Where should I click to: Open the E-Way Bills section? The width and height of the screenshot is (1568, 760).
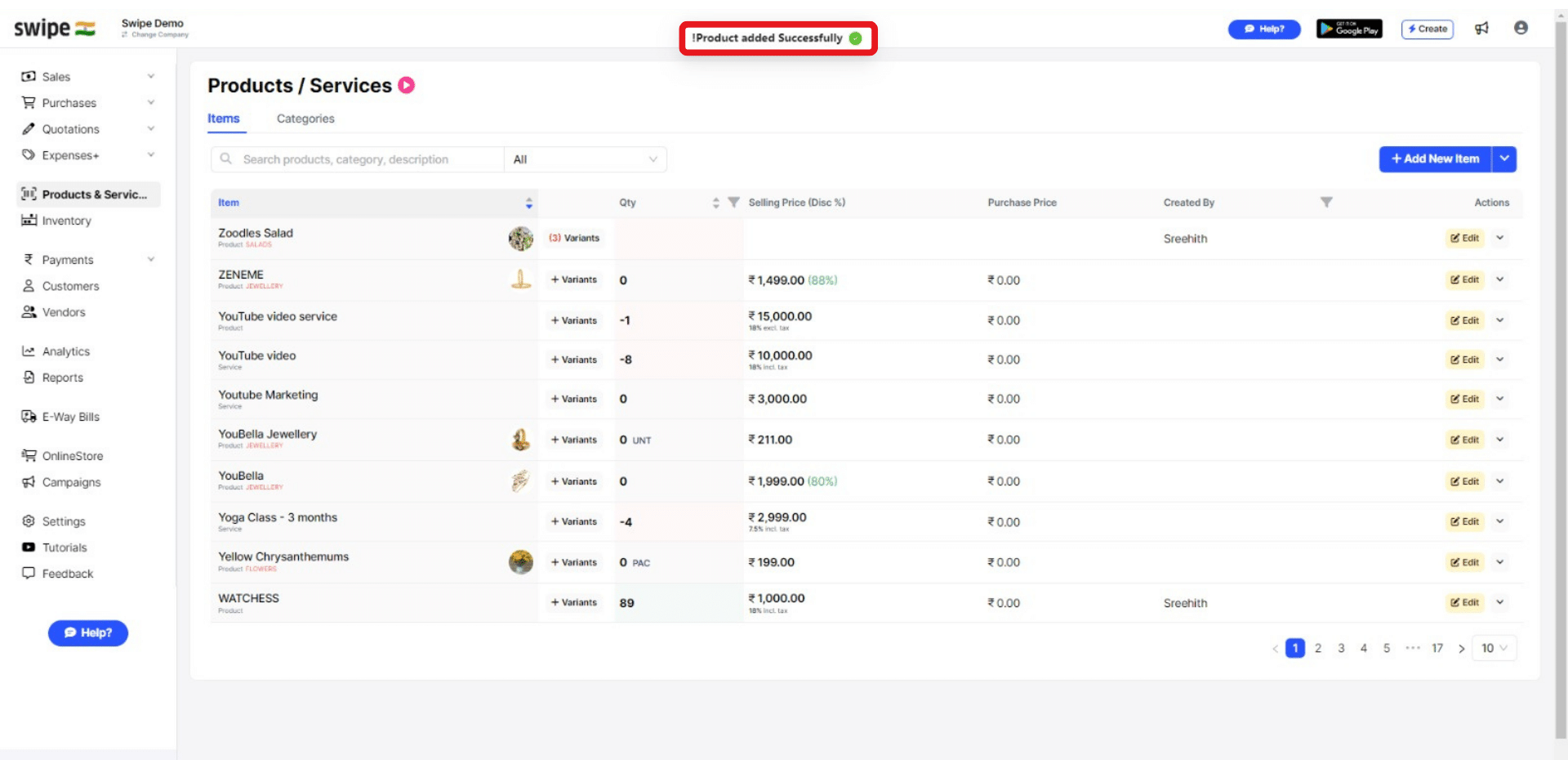coord(69,416)
